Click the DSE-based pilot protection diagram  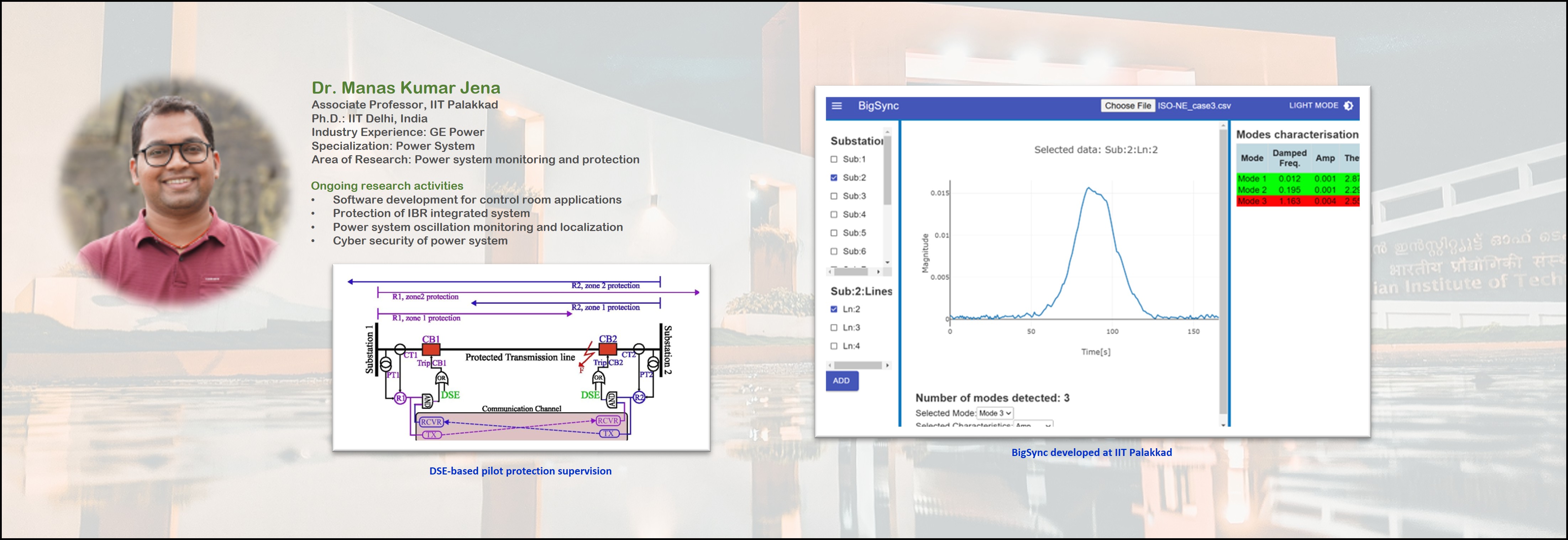(521, 357)
